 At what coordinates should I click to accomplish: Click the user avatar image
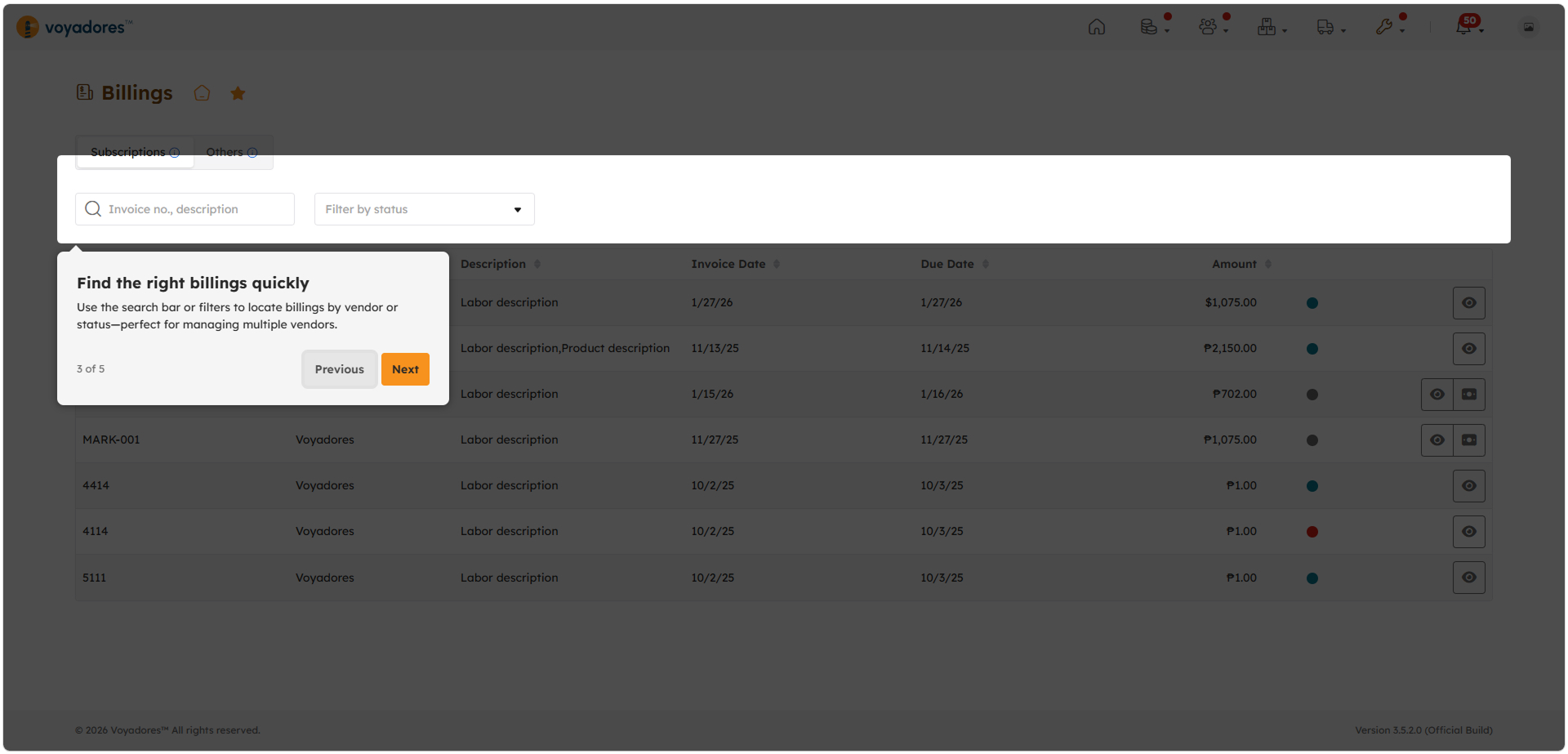point(1529,27)
